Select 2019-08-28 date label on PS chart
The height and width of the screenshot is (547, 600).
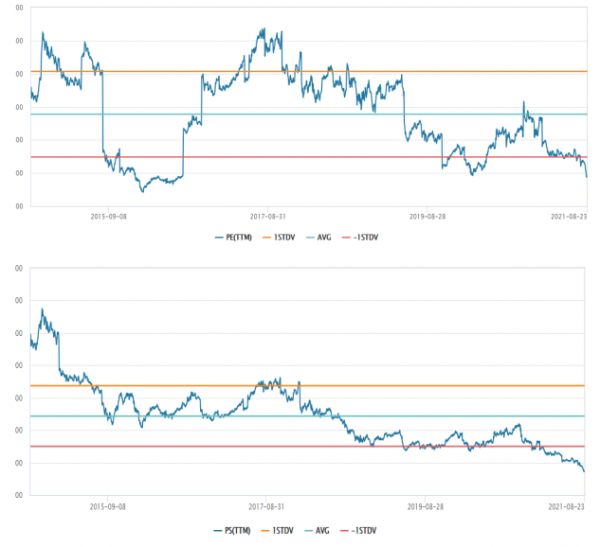click(427, 507)
